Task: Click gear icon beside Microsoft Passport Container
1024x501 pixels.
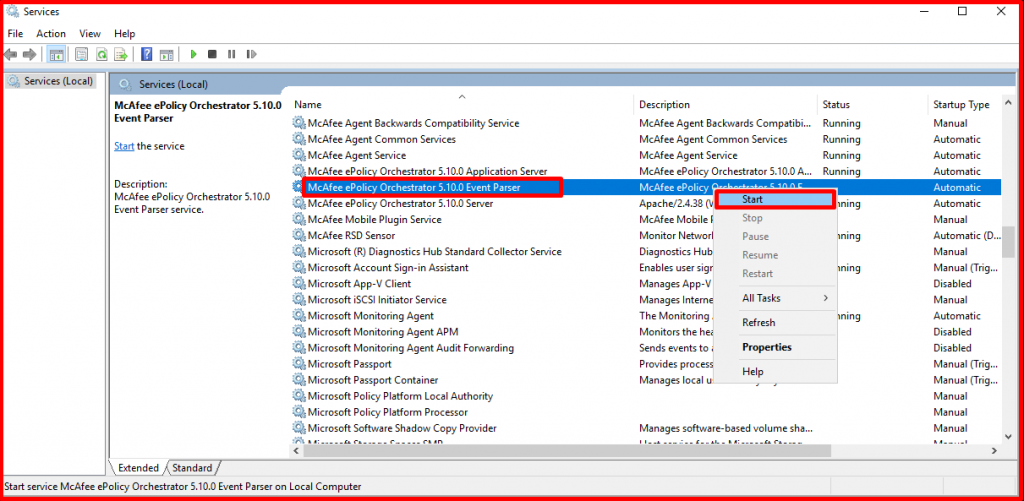Action: [x=298, y=380]
